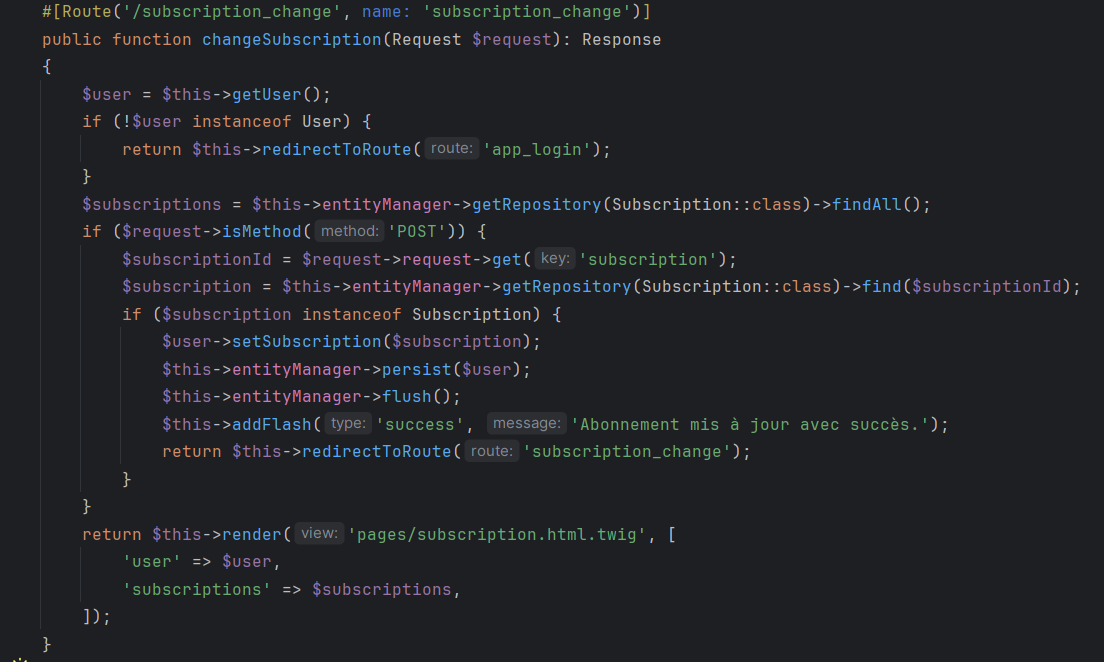Click the Response return type
The image size is (1104, 662).
point(621,40)
